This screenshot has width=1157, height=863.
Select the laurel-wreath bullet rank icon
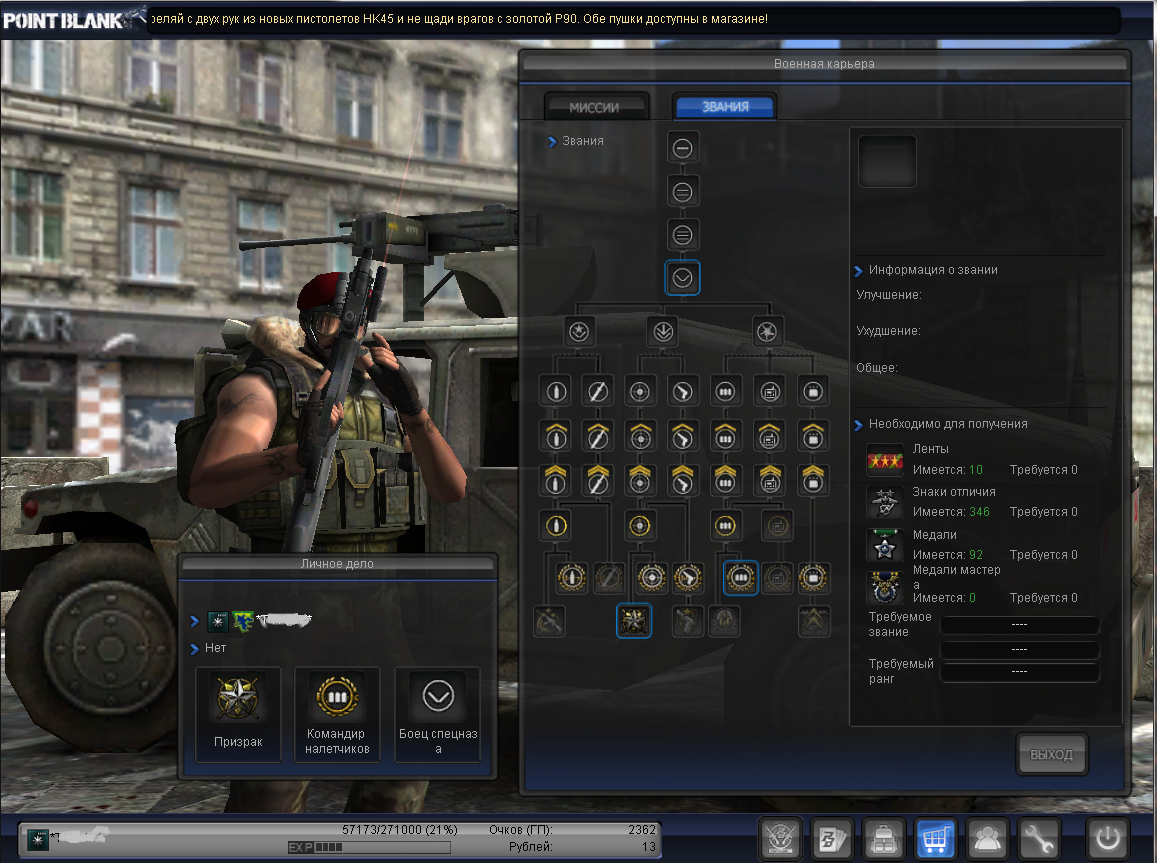pyautogui.click(x=572, y=578)
